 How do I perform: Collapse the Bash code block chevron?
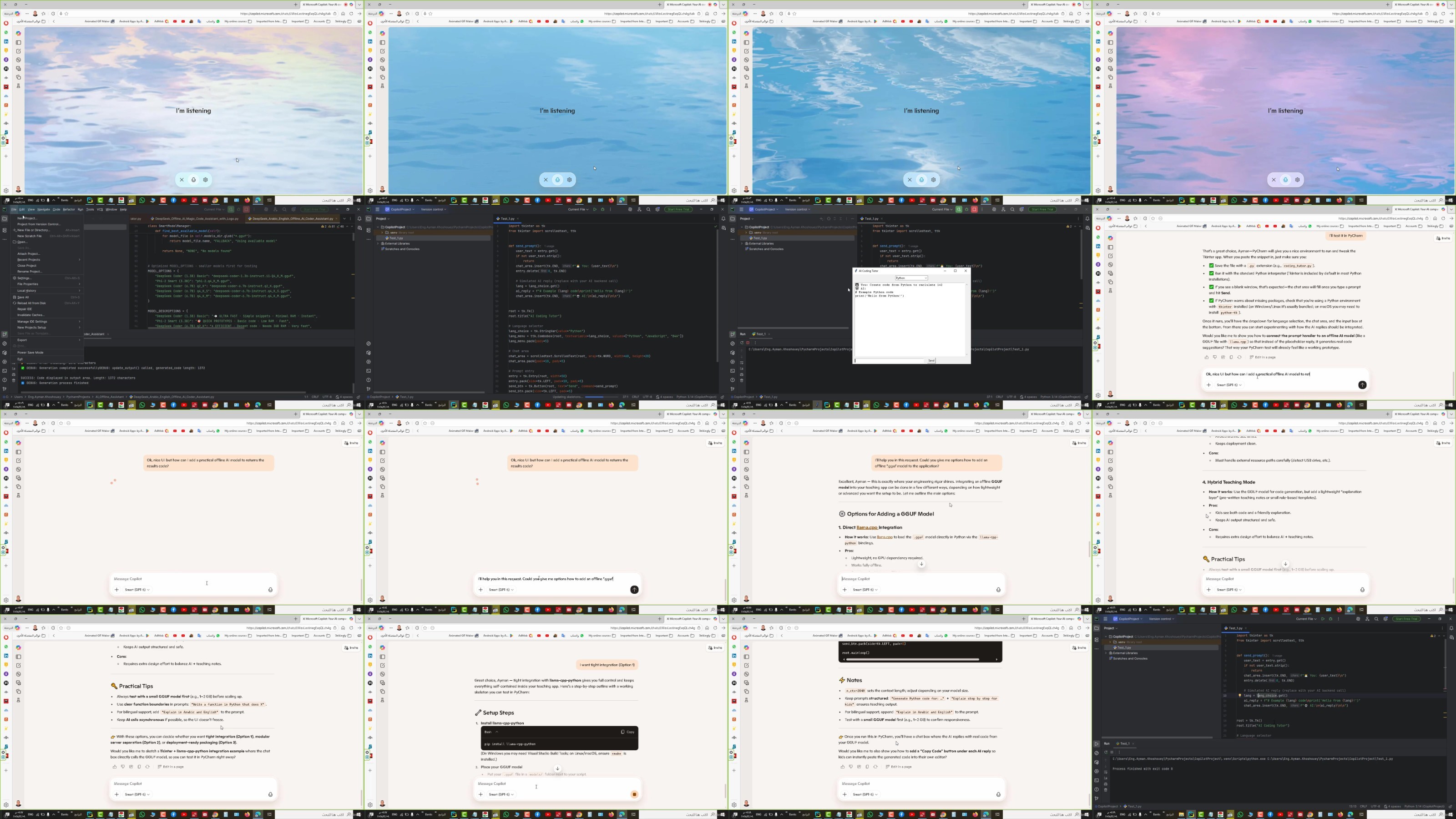click(x=497, y=731)
